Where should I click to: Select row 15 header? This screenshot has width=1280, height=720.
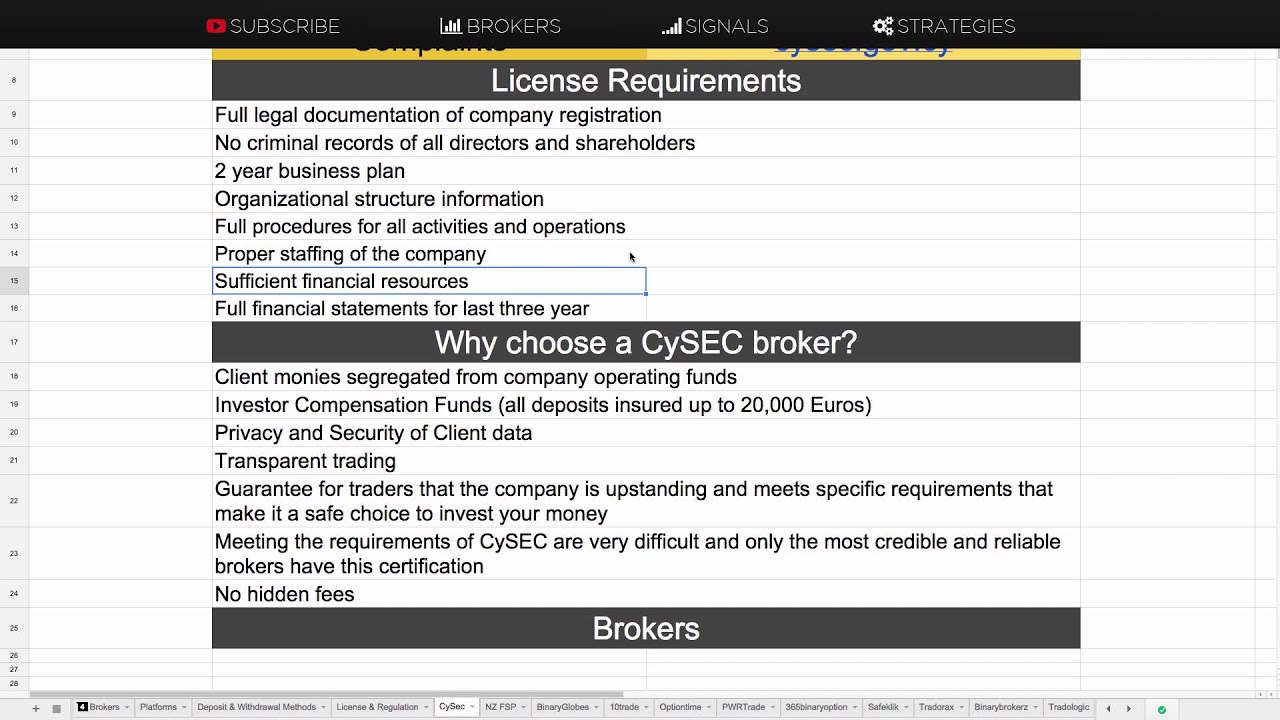[14, 281]
